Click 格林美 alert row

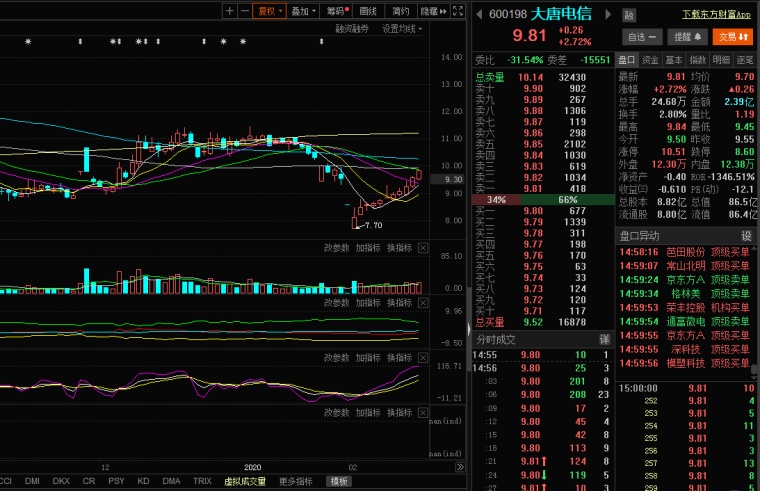pyautogui.click(x=685, y=293)
